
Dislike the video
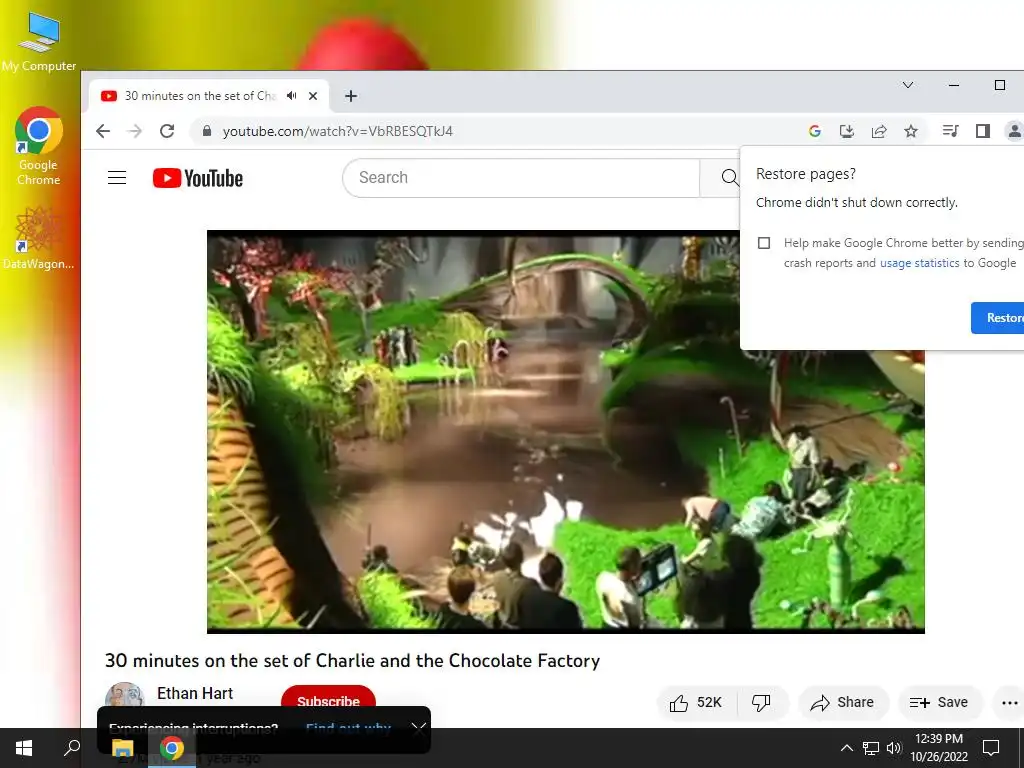coord(761,703)
